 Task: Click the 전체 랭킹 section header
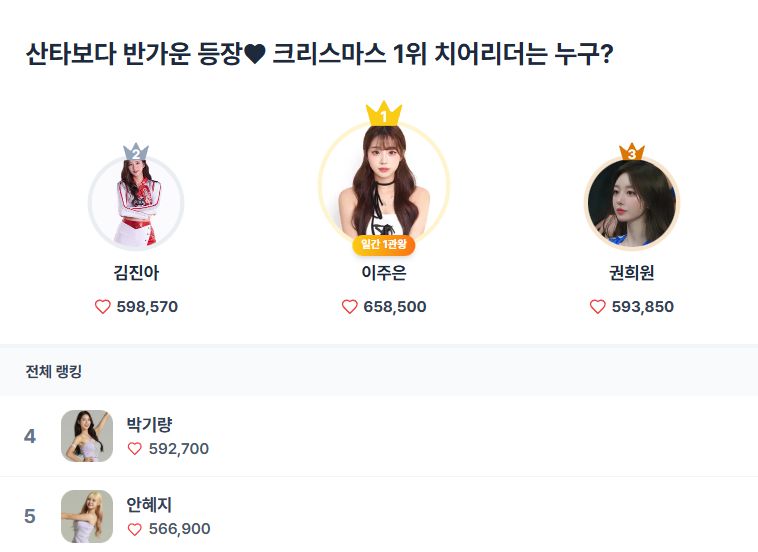[54, 372]
